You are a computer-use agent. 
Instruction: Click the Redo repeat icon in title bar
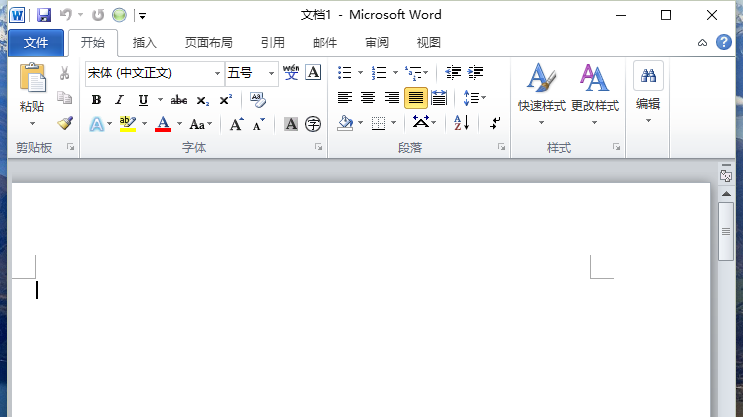(x=98, y=15)
